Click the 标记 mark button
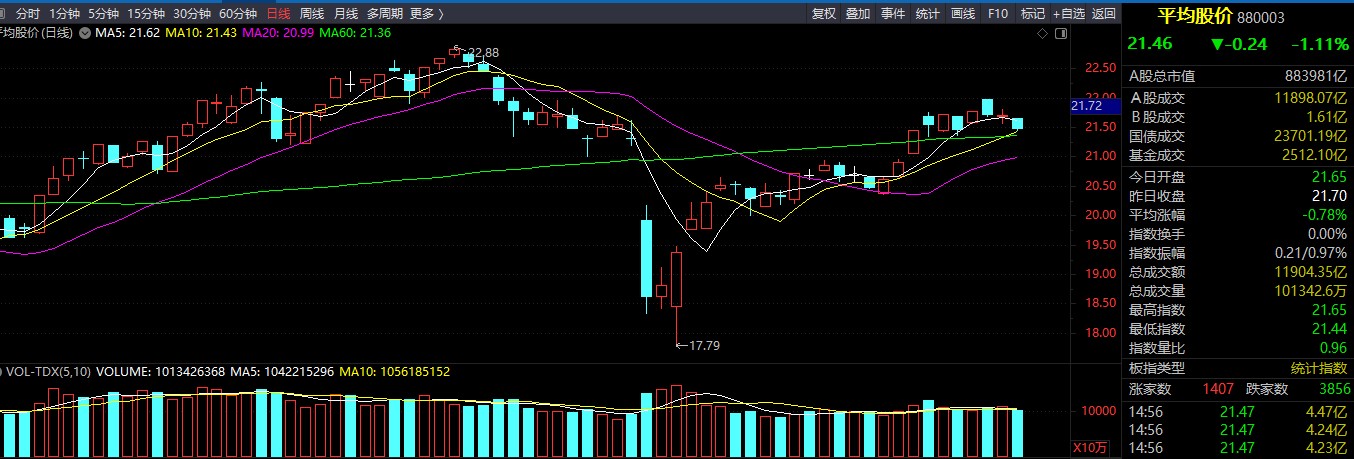The image size is (1354, 459). pos(1032,14)
